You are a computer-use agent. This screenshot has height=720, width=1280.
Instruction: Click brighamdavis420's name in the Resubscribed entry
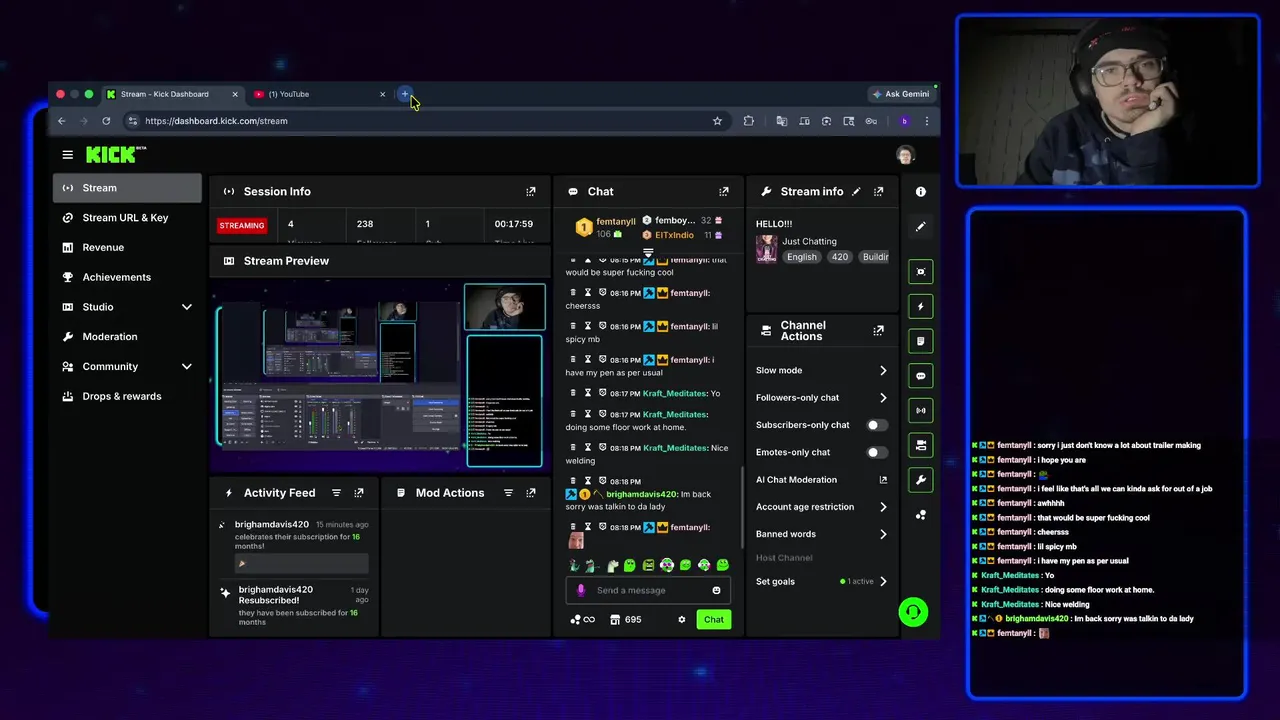pyautogui.click(x=276, y=590)
